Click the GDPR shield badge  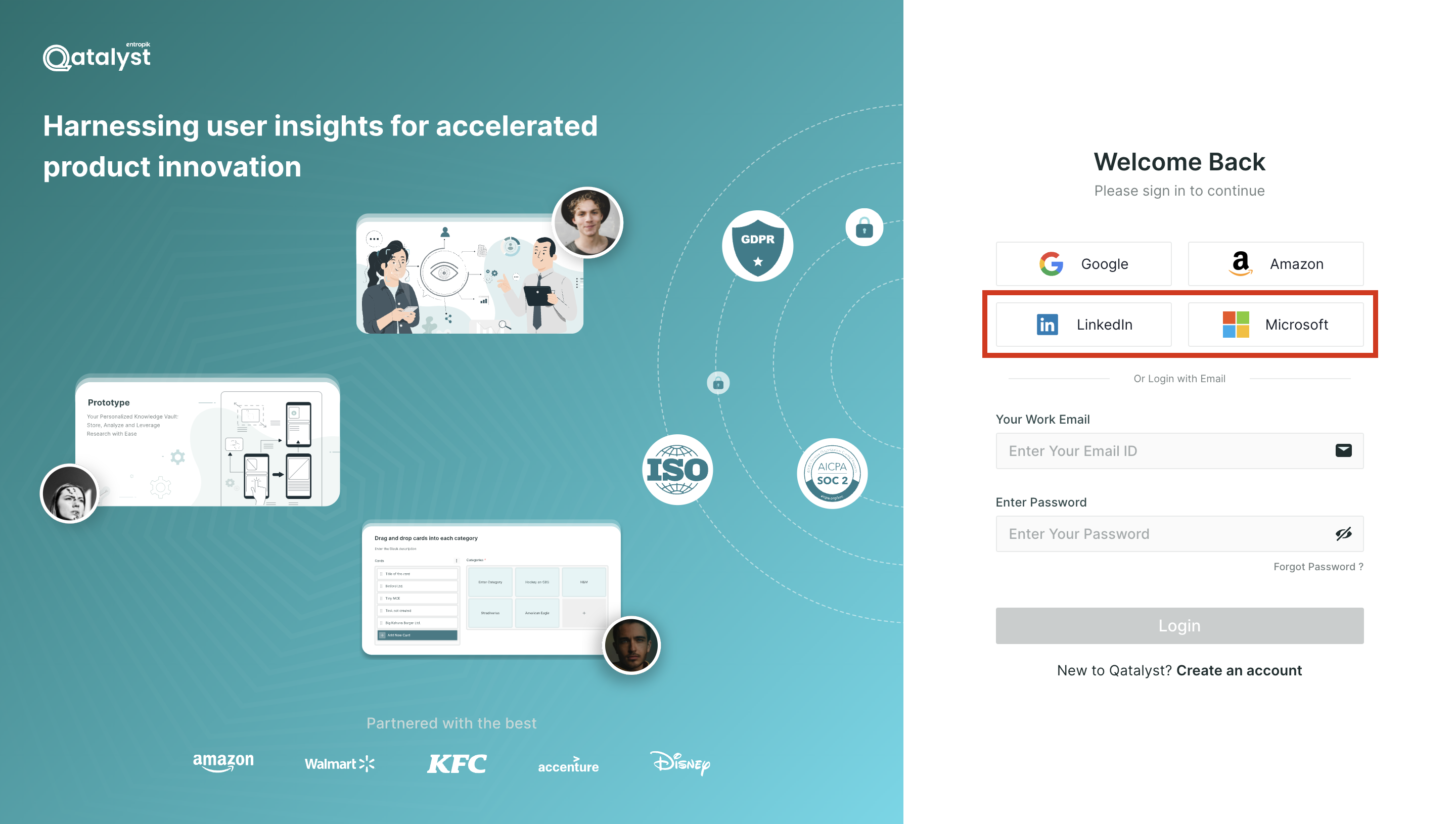point(757,246)
